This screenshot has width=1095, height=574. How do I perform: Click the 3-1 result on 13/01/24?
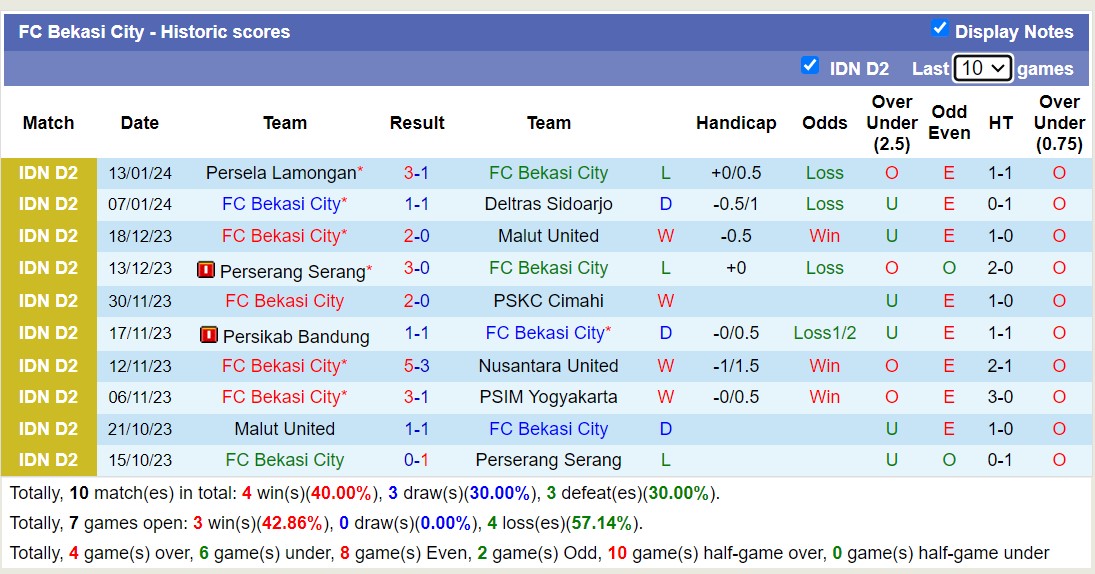click(416, 173)
